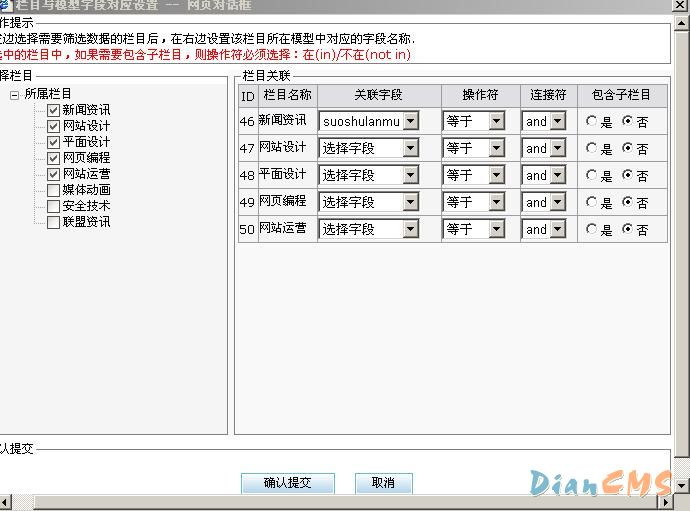Click the 关联字段 column header
This screenshot has height=511, width=690.
click(378, 95)
